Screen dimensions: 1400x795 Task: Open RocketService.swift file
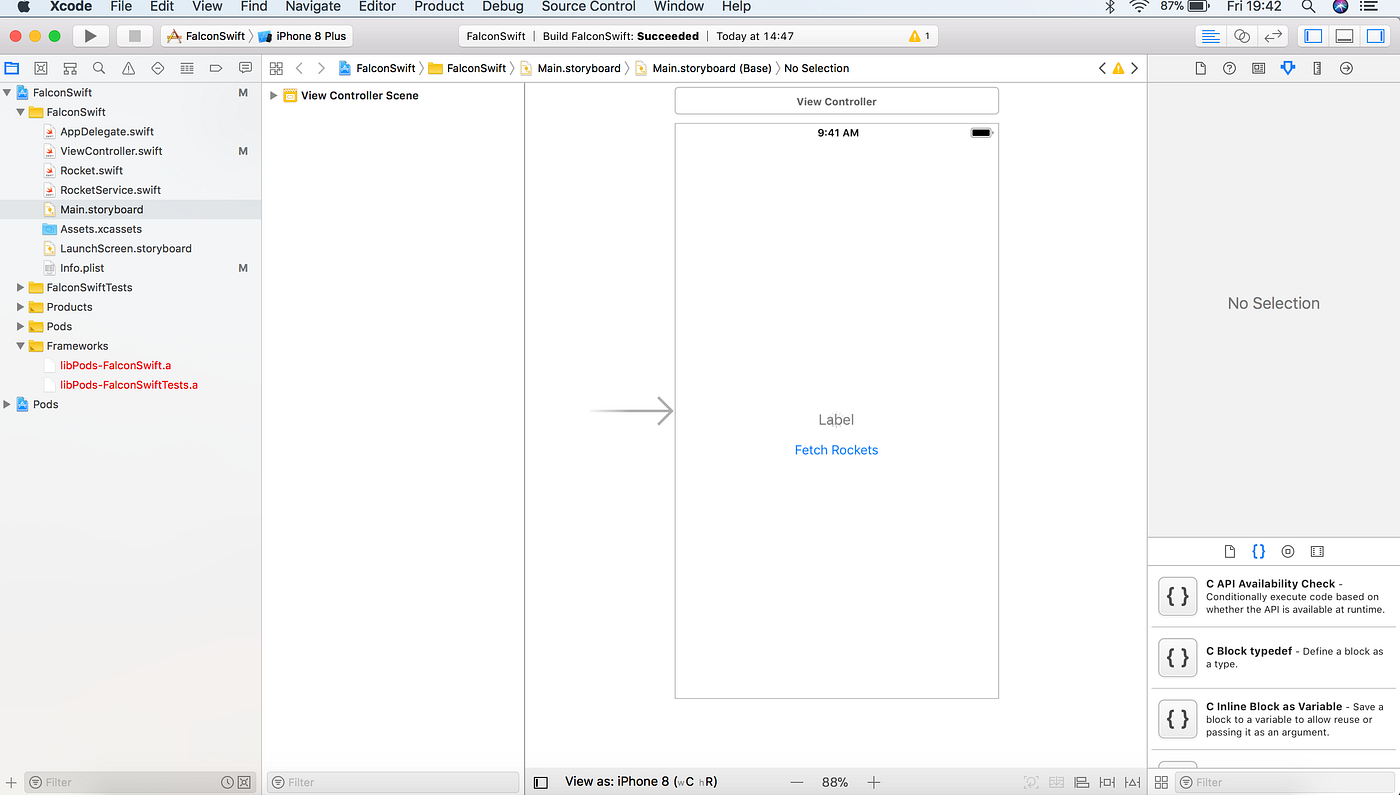coord(110,190)
